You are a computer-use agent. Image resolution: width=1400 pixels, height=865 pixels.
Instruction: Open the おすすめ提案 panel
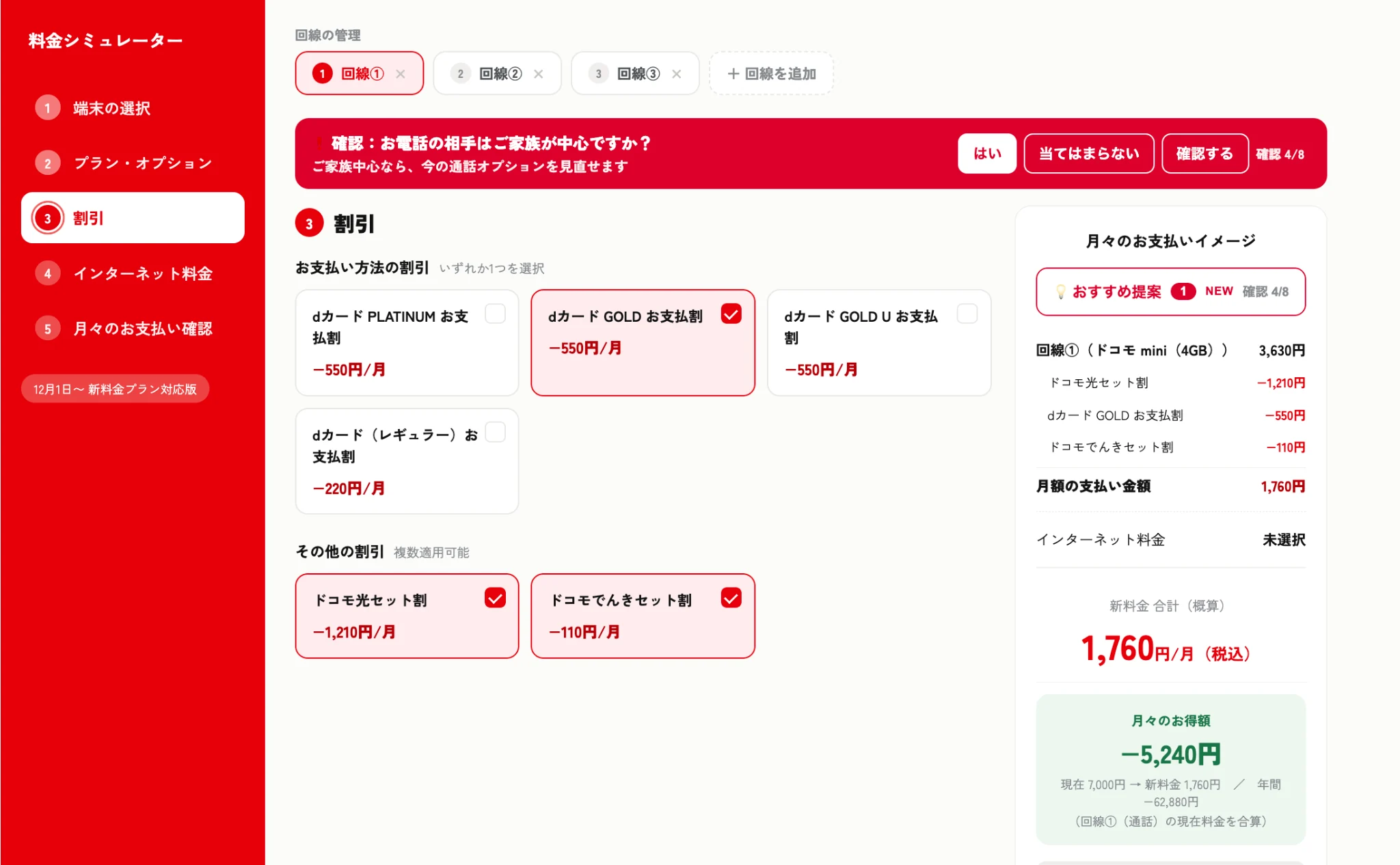[x=1170, y=292]
